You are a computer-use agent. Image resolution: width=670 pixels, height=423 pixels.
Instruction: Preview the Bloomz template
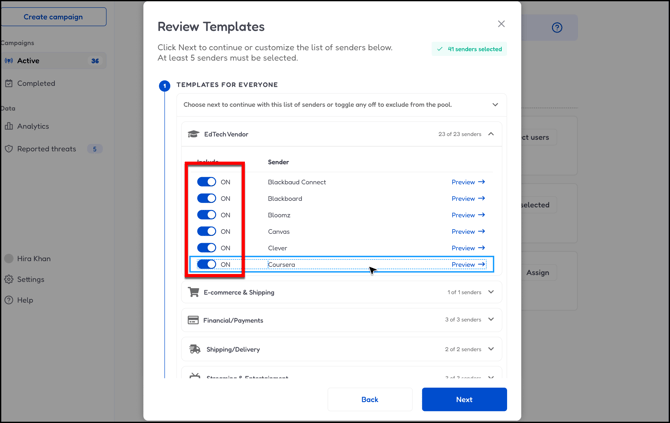[x=468, y=215]
